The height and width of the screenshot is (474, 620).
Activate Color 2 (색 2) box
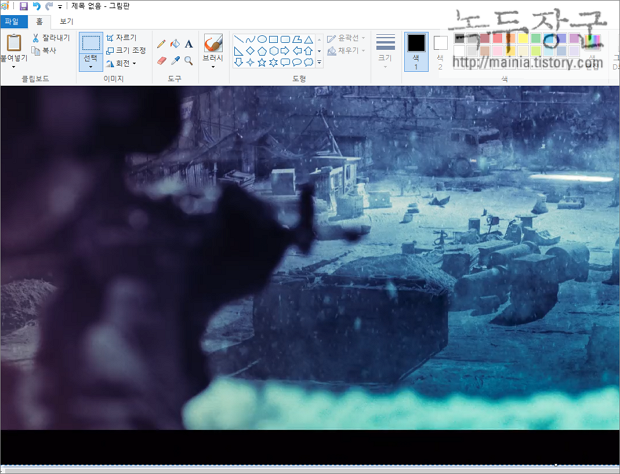(x=440, y=52)
